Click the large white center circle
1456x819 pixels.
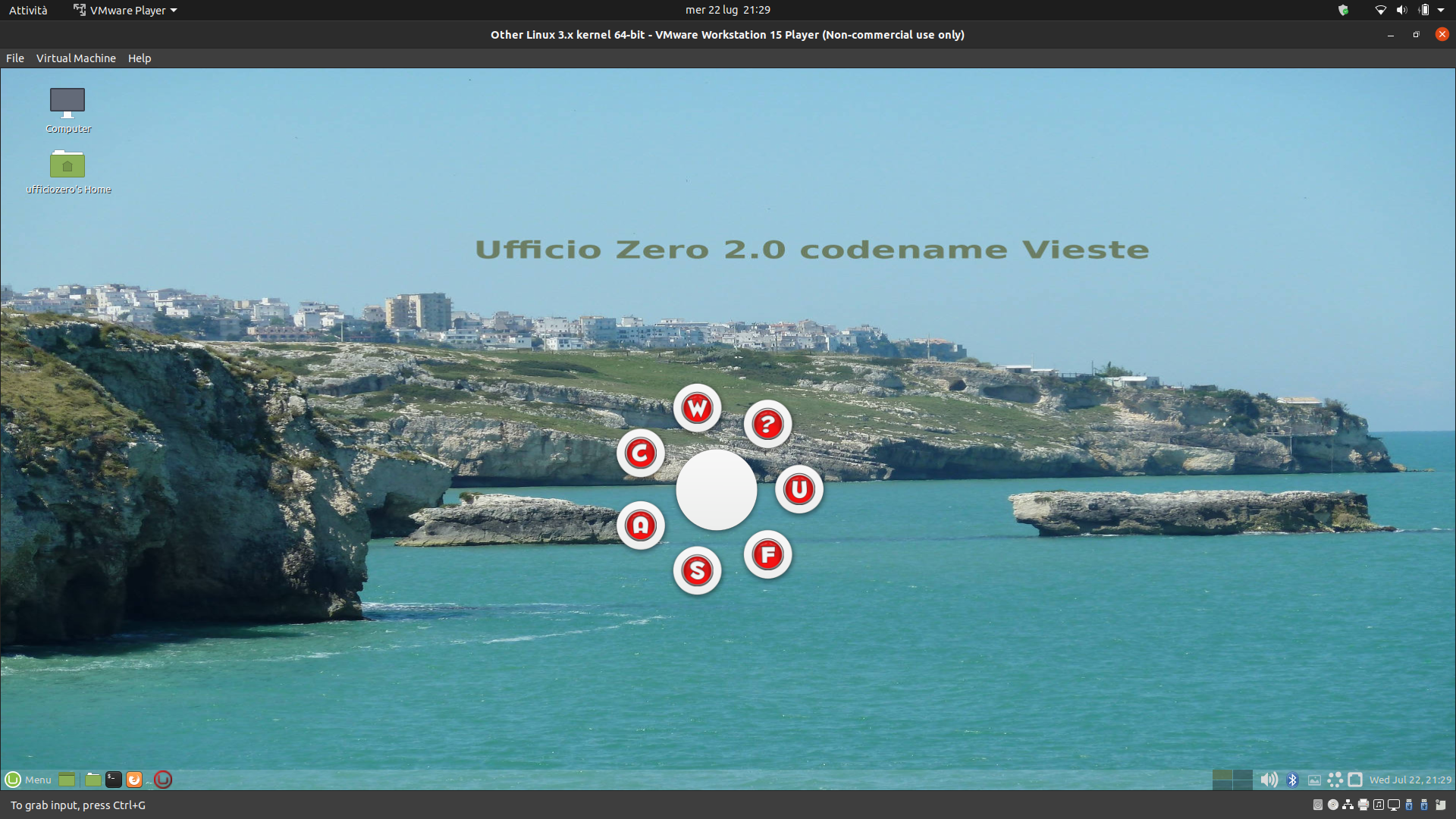pyautogui.click(x=716, y=490)
